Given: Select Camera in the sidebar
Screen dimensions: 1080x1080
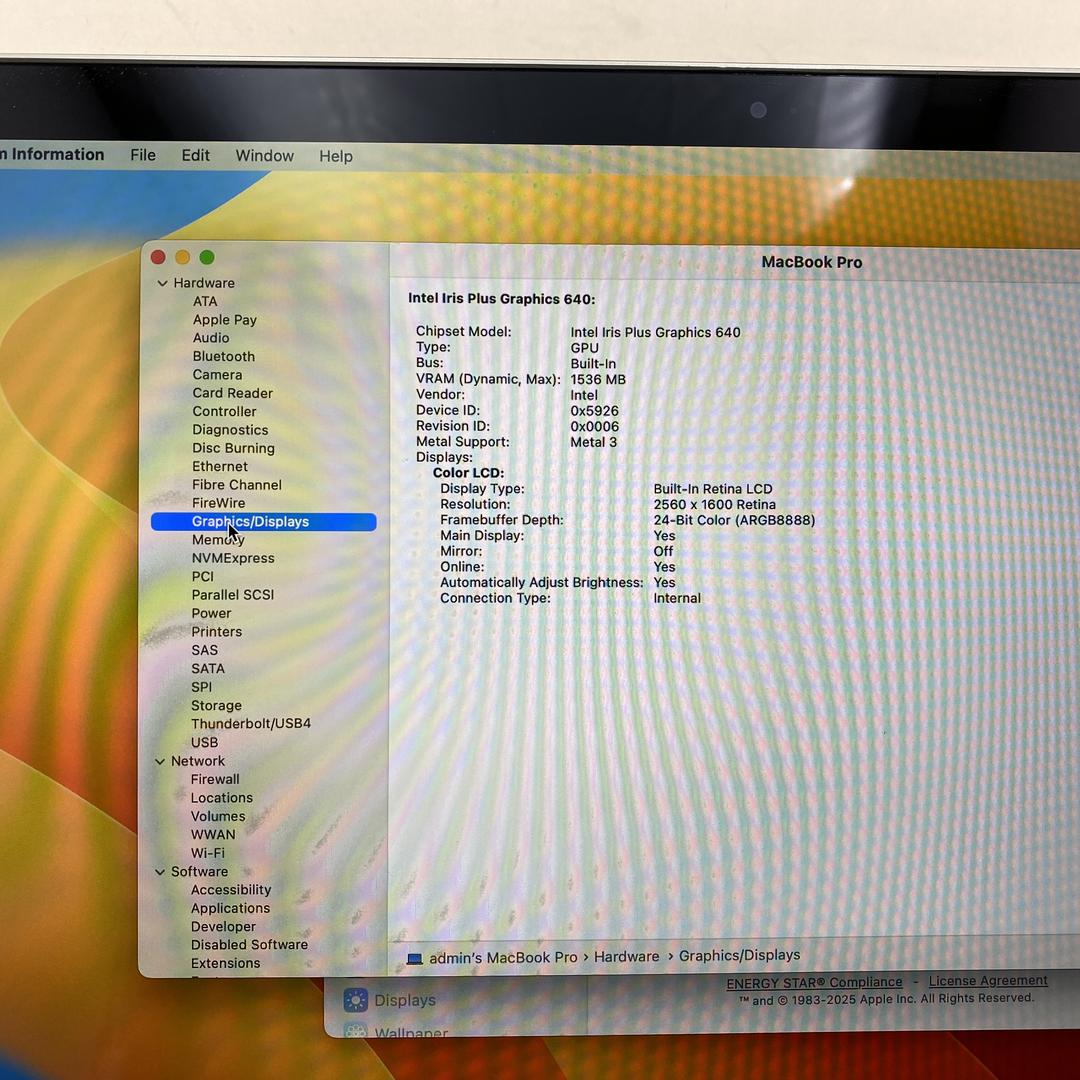Looking at the screenshot, I should pos(217,375).
